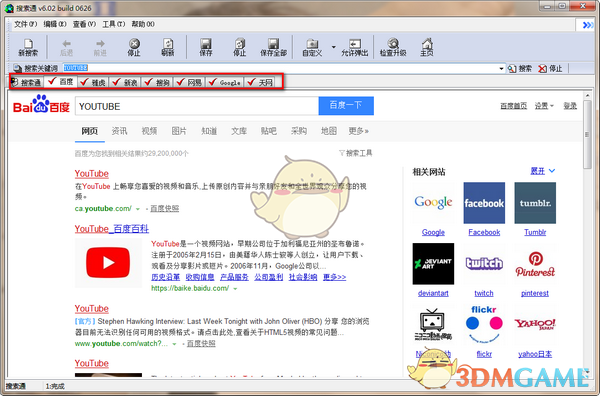Viewport: 600px width, 396px height.
Task: Open the 查看 menu
Action: (84, 24)
